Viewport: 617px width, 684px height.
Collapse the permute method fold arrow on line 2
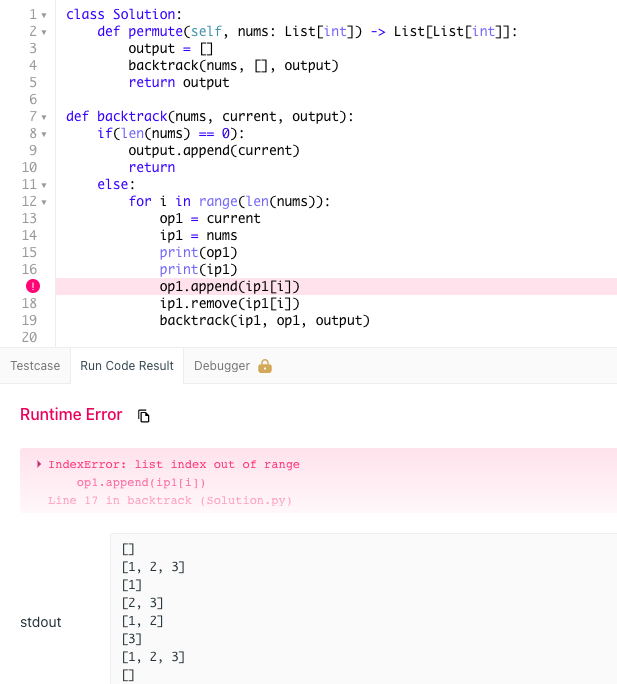(44, 32)
